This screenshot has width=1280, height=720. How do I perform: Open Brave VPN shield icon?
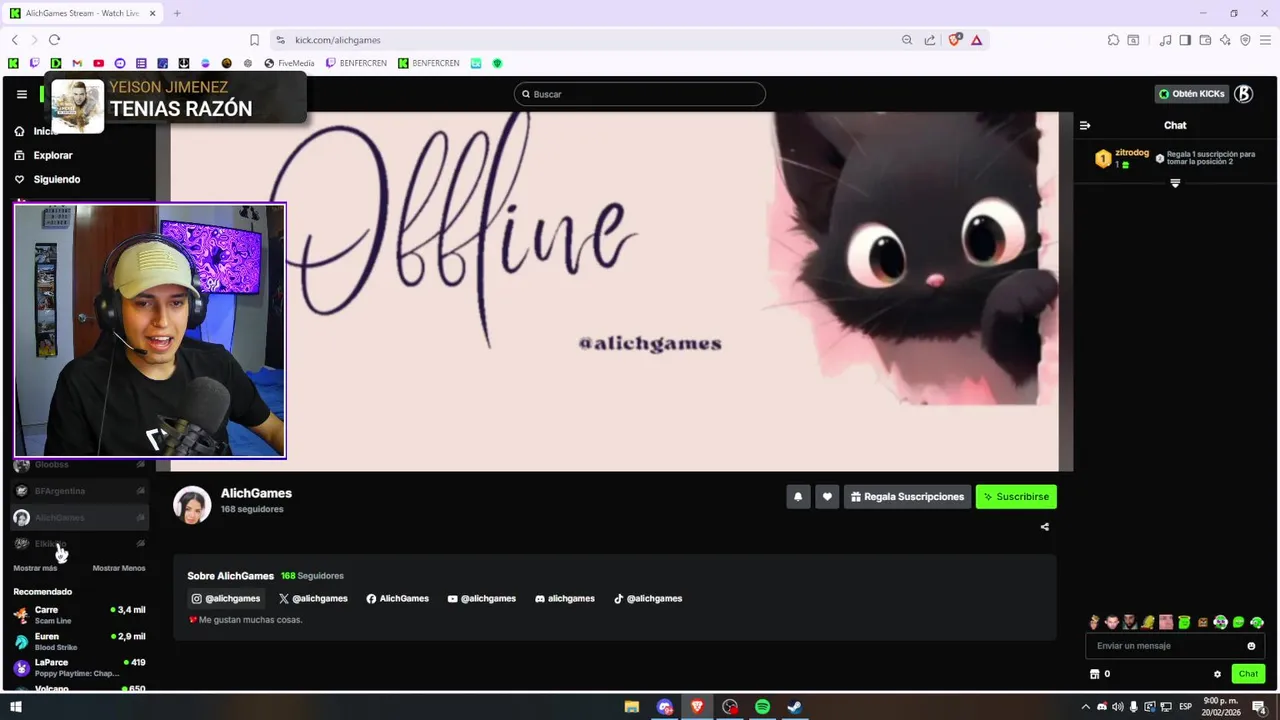coord(1245,40)
